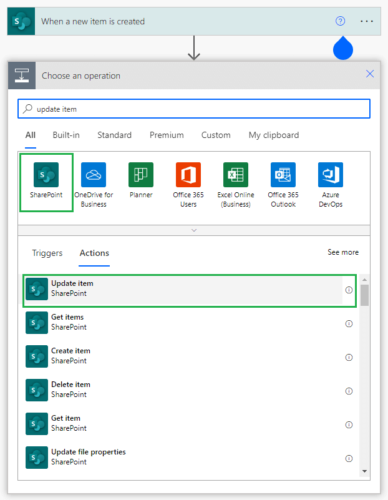Close the Choose an operation panel

pos(370,74)
